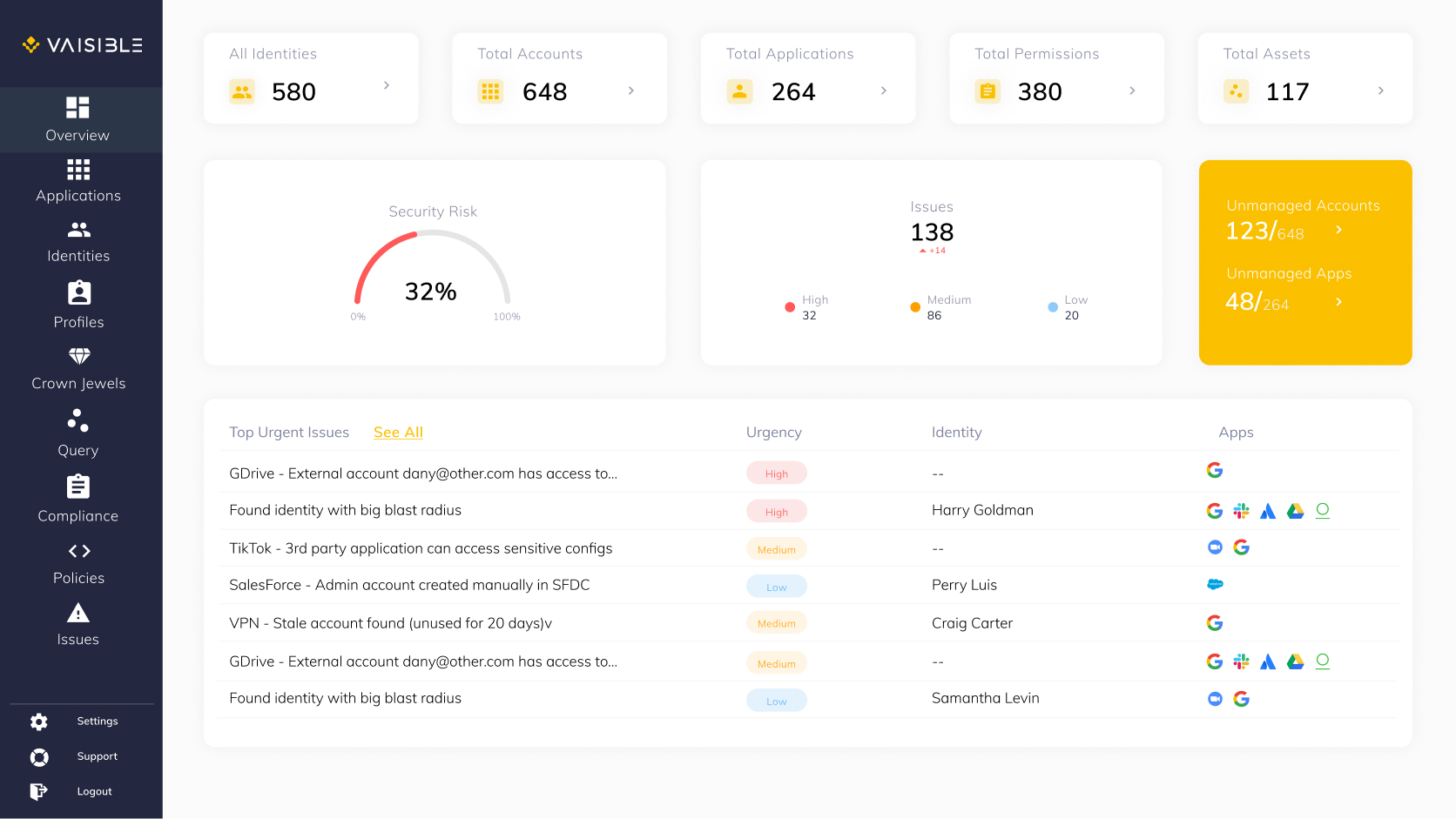Click the Profiles badge icon
Image resolution: width=1456 pixels, height=819 pixels.
pyautogui.click(x=79, y=292)
